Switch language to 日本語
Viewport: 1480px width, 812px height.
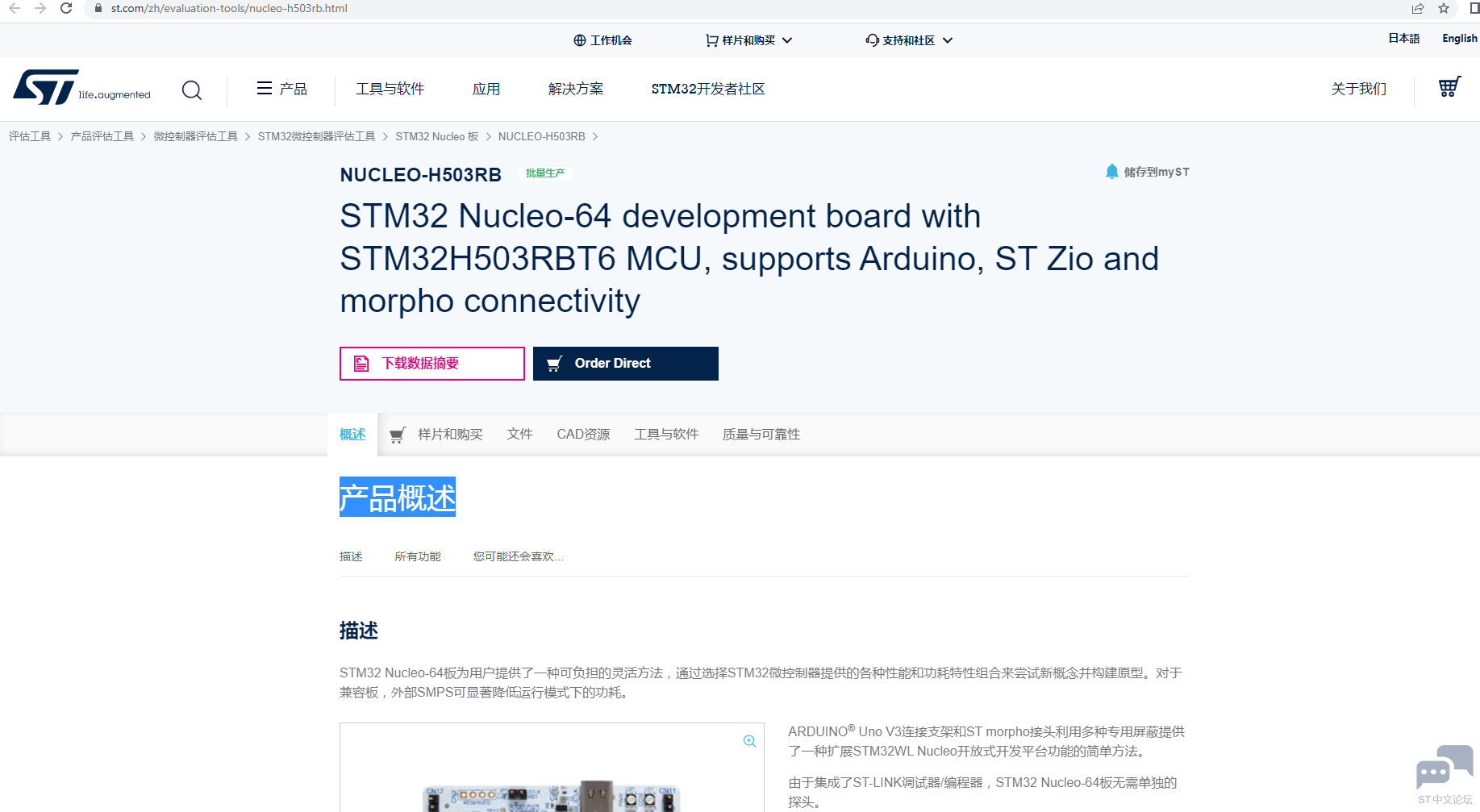[1404, 39]
